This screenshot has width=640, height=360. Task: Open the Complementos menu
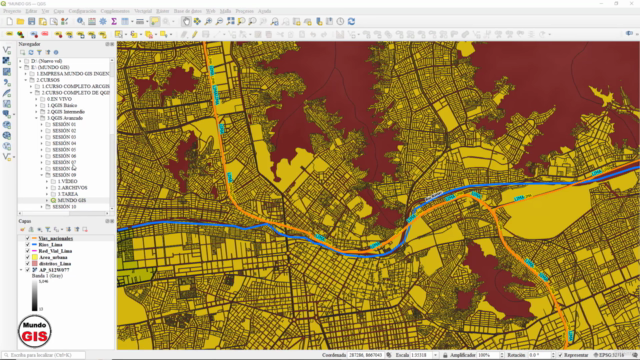[x=115, y=11]
